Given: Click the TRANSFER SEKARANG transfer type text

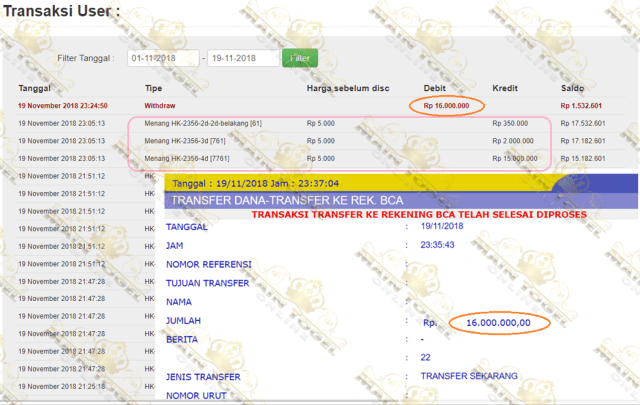Looking at the screenshot, I should [x=469, y=376].
